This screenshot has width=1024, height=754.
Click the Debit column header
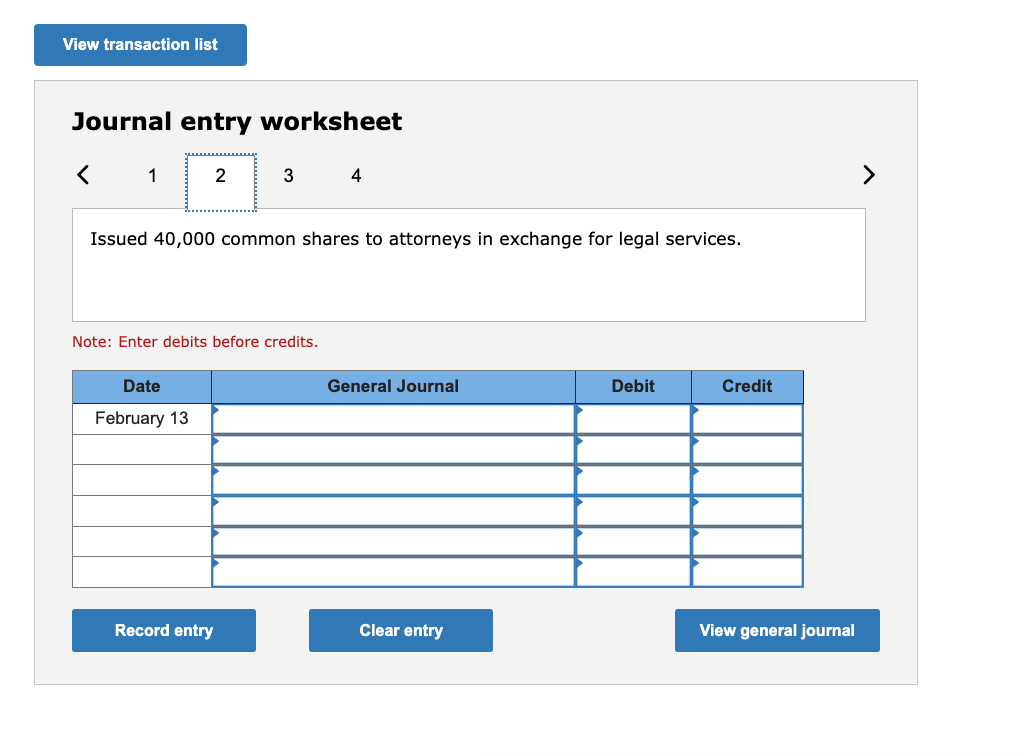[x=633, y=386]
